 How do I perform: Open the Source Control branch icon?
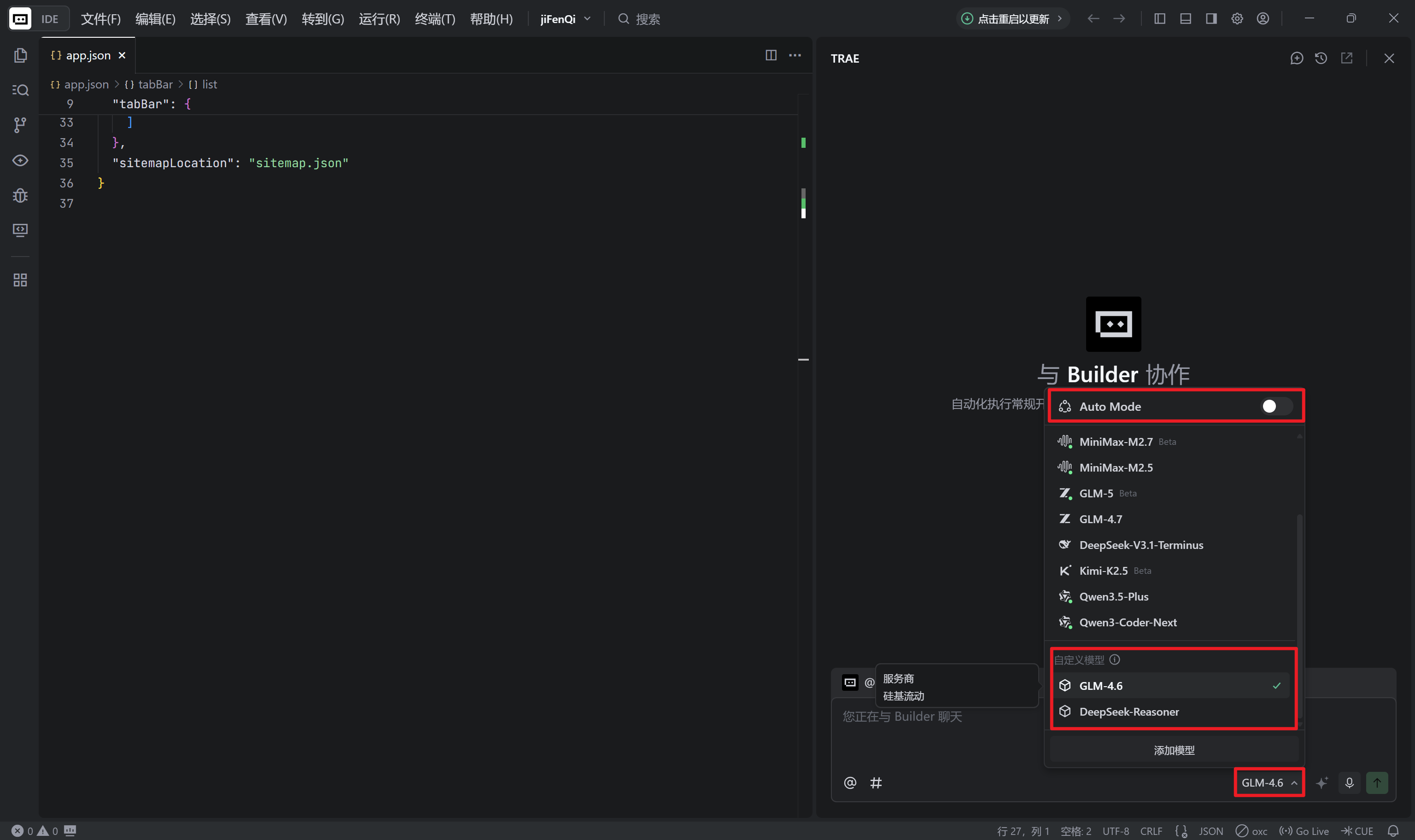point(20,125)
